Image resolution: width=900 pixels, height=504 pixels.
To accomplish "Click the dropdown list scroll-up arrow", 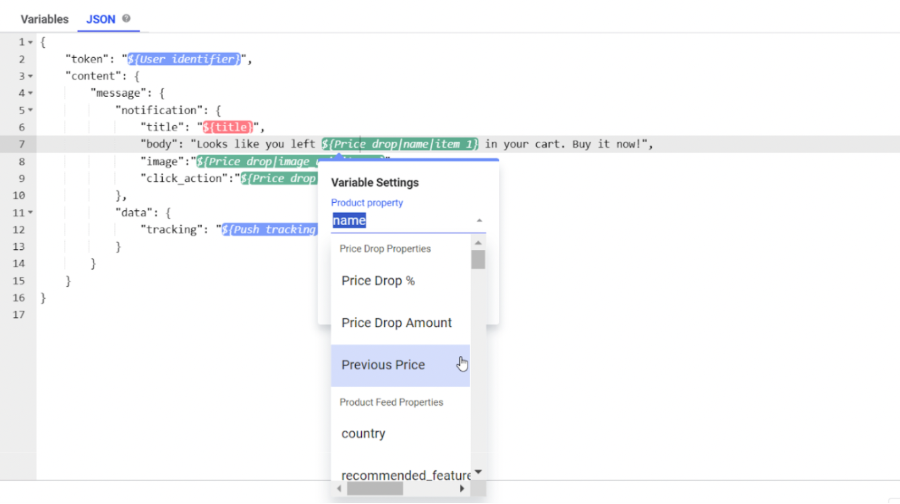I will click(478, 243).
